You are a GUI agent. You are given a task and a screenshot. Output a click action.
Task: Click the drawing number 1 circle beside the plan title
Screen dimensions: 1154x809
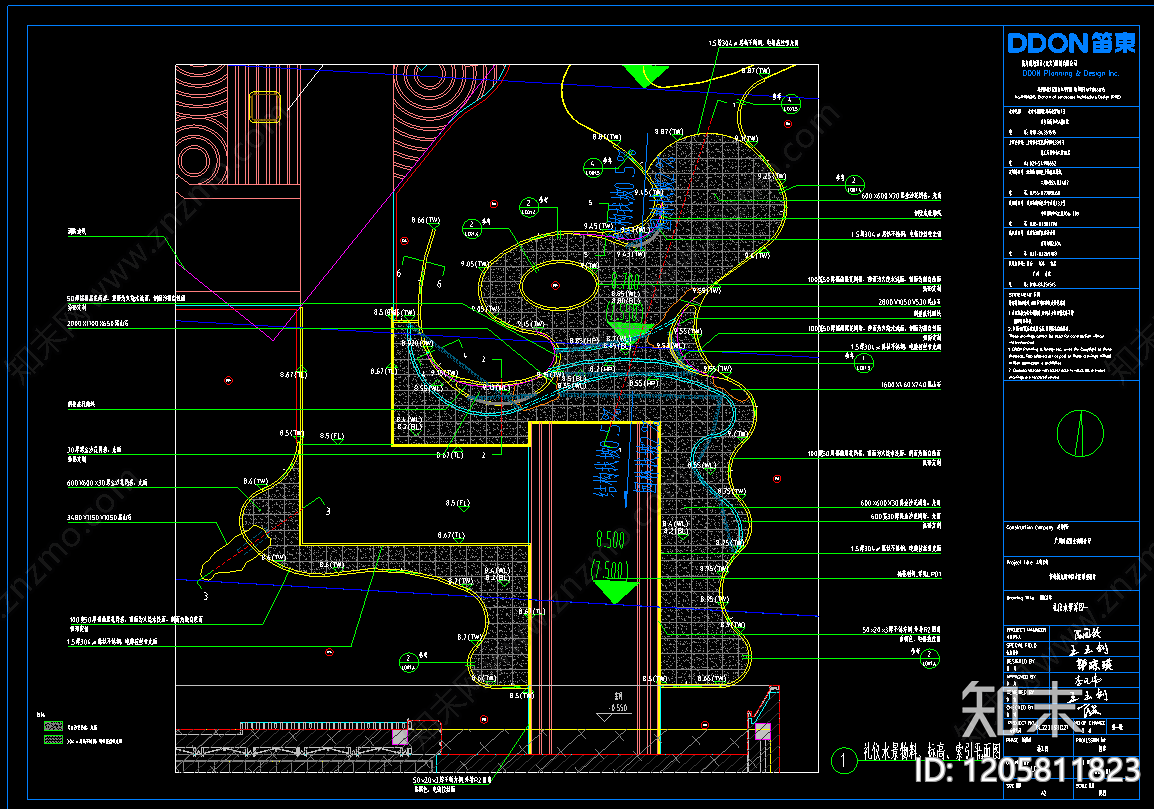tap(843, 760)
